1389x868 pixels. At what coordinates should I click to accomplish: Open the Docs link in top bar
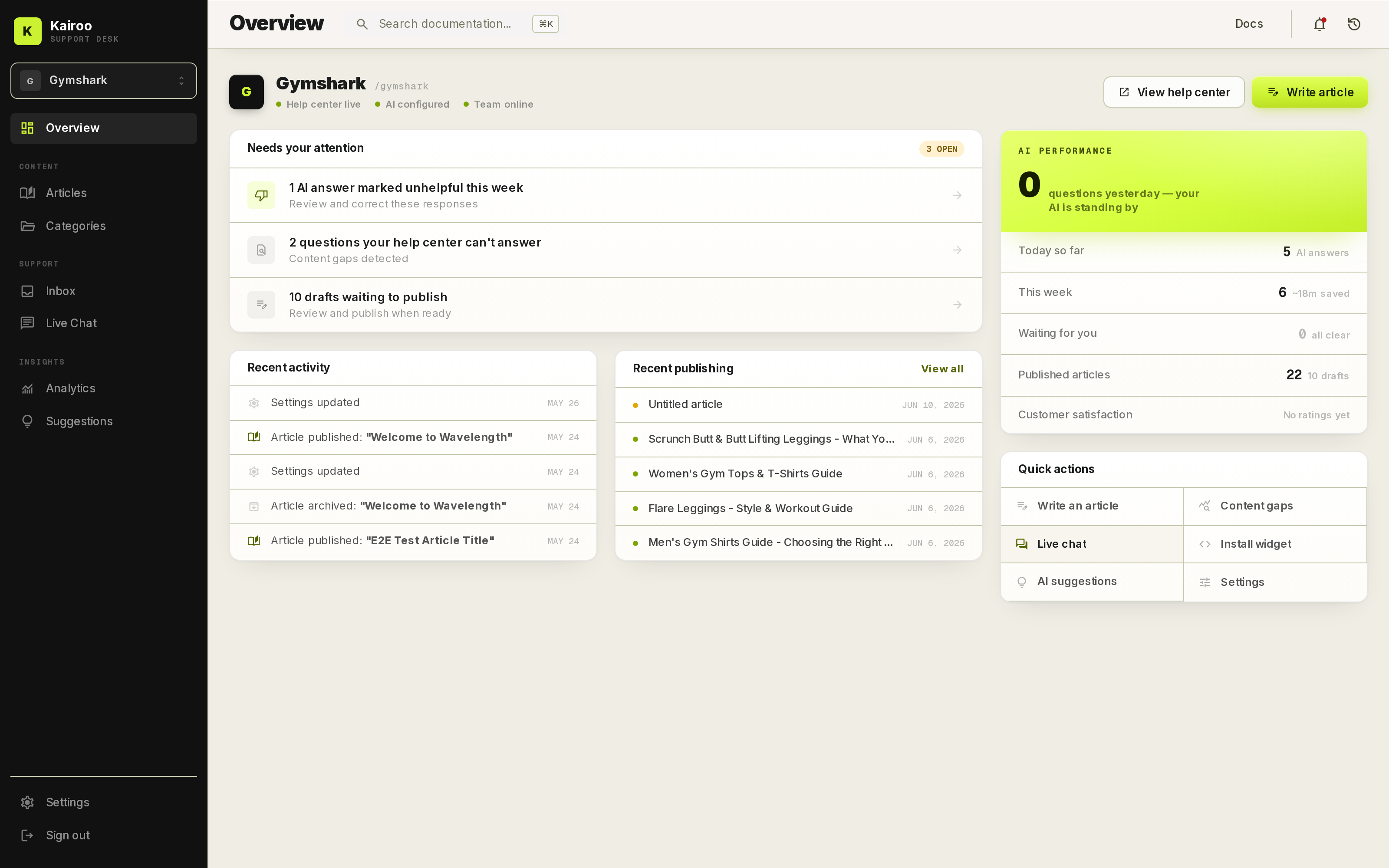tap(1249, 24)
